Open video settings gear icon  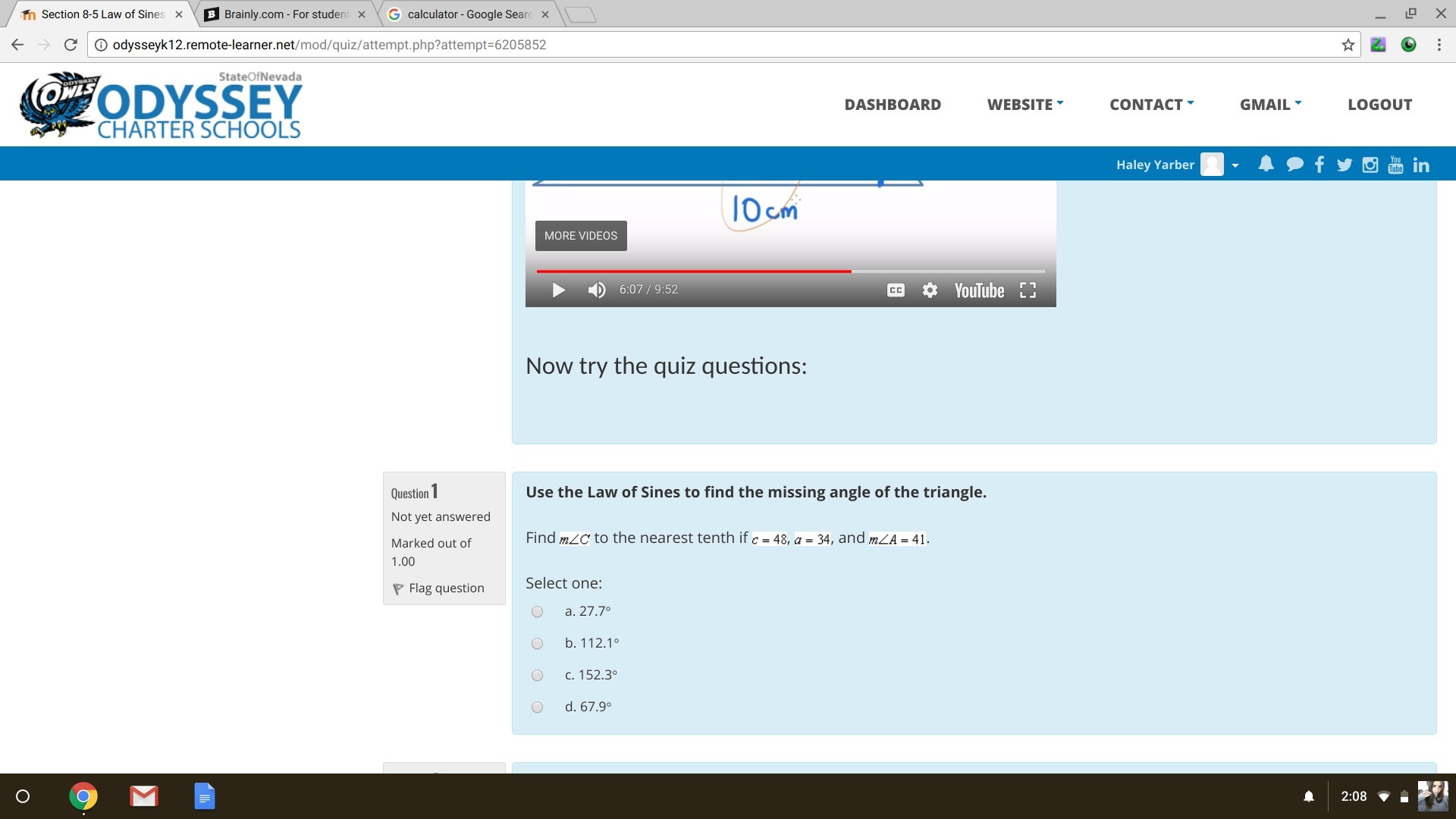click(930, 290)
